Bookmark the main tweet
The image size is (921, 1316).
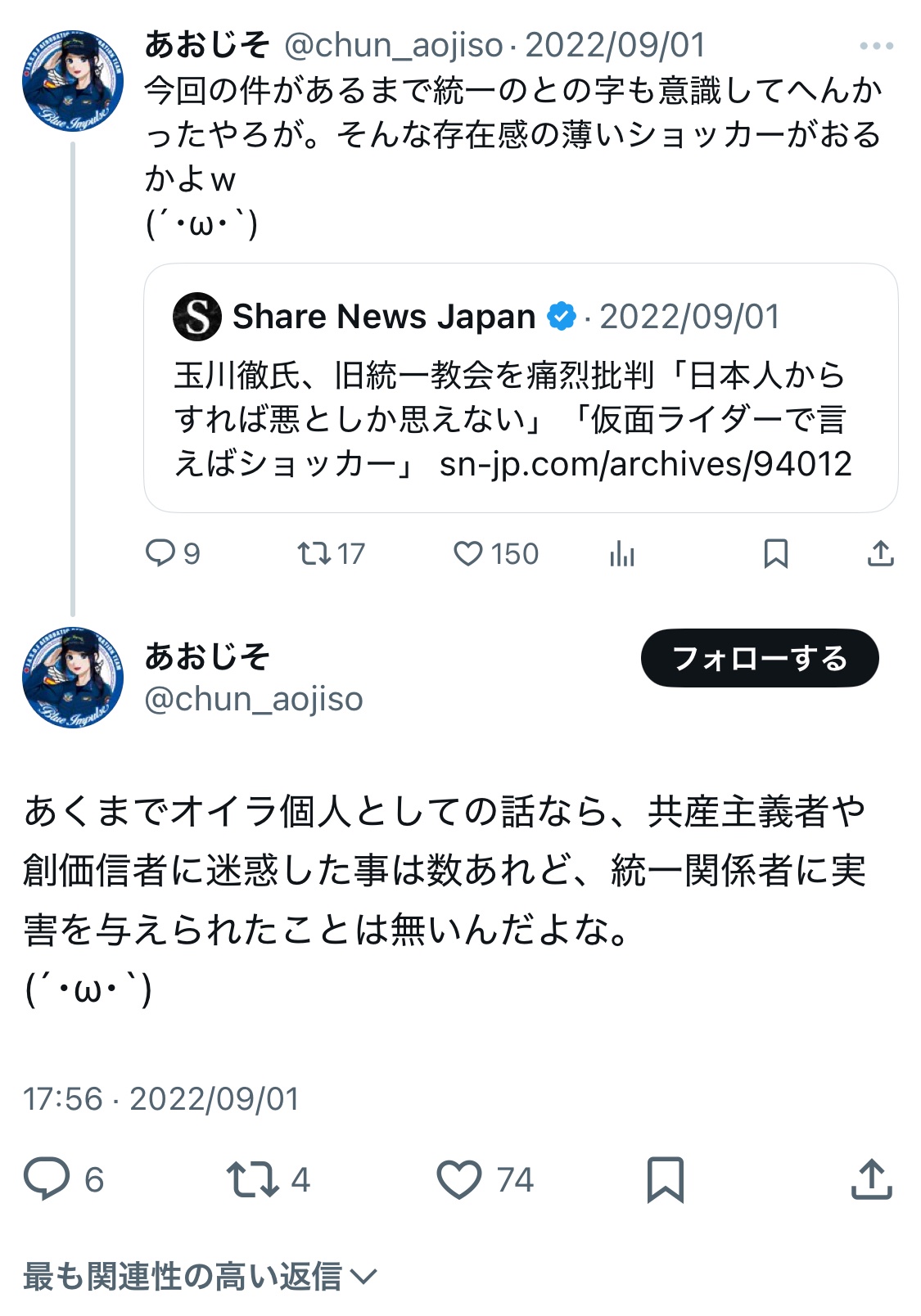pos(665,1179)
